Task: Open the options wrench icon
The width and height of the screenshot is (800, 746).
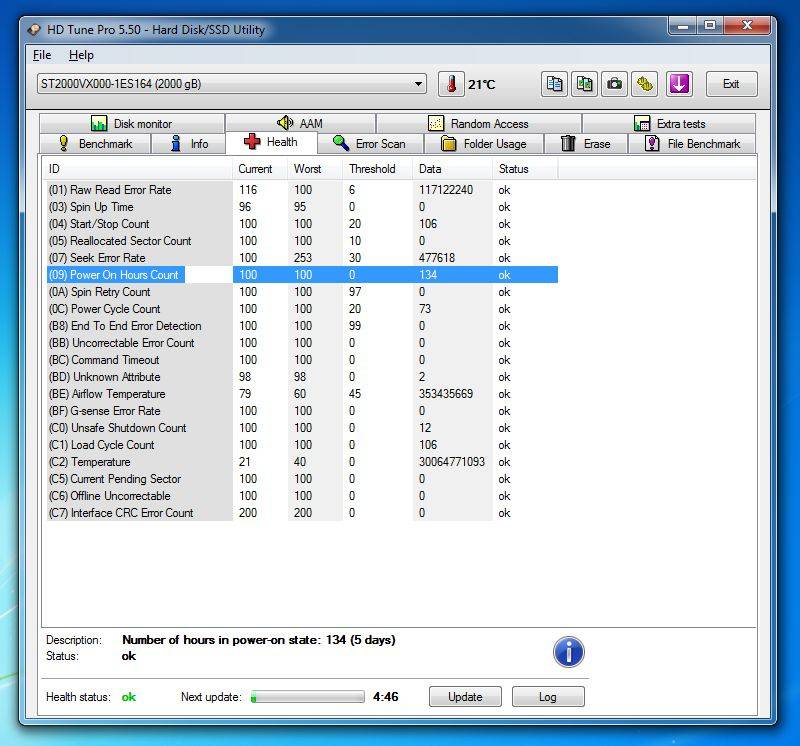Action: [644, 84]
